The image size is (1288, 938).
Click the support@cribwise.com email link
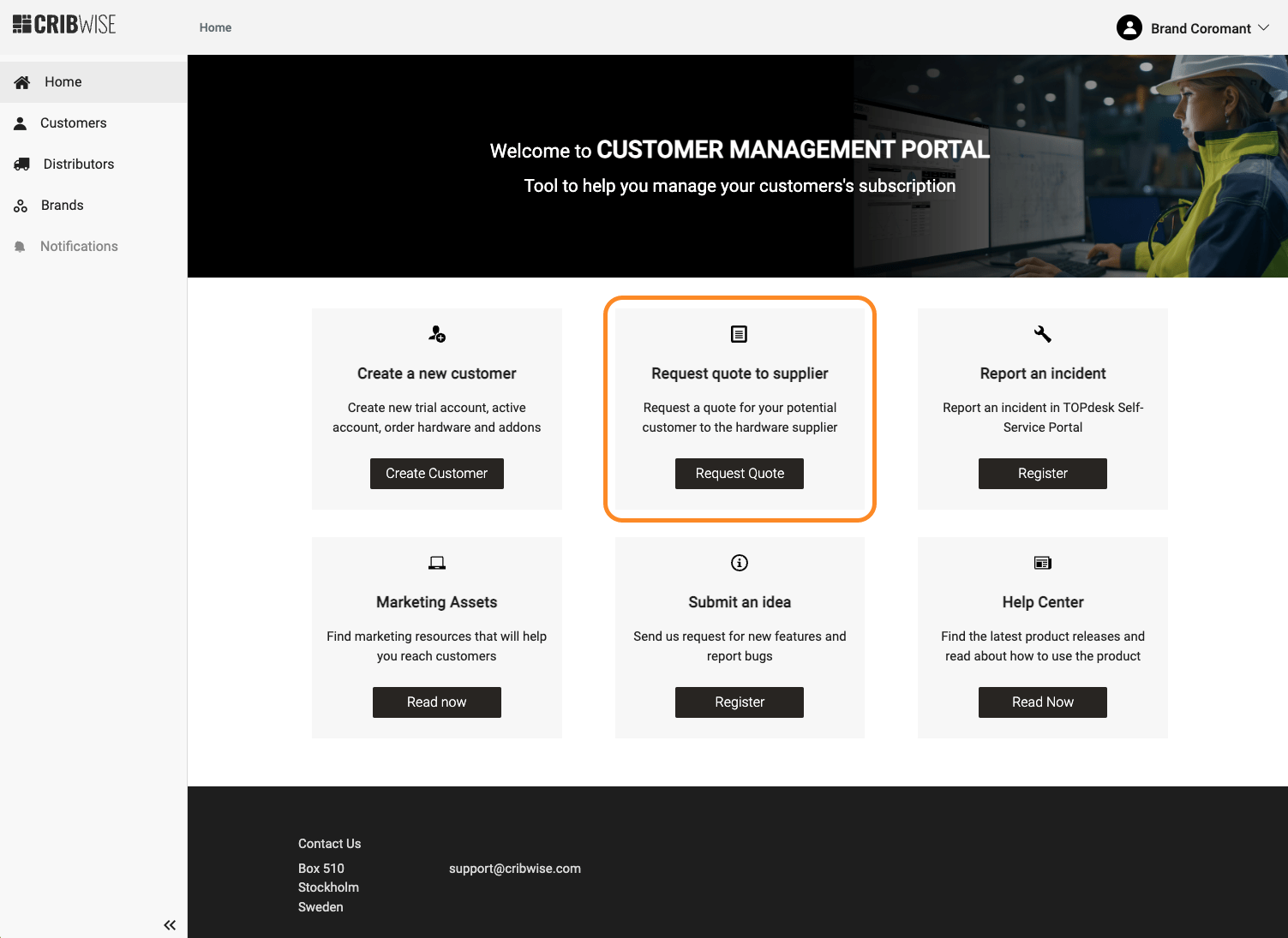514,869
